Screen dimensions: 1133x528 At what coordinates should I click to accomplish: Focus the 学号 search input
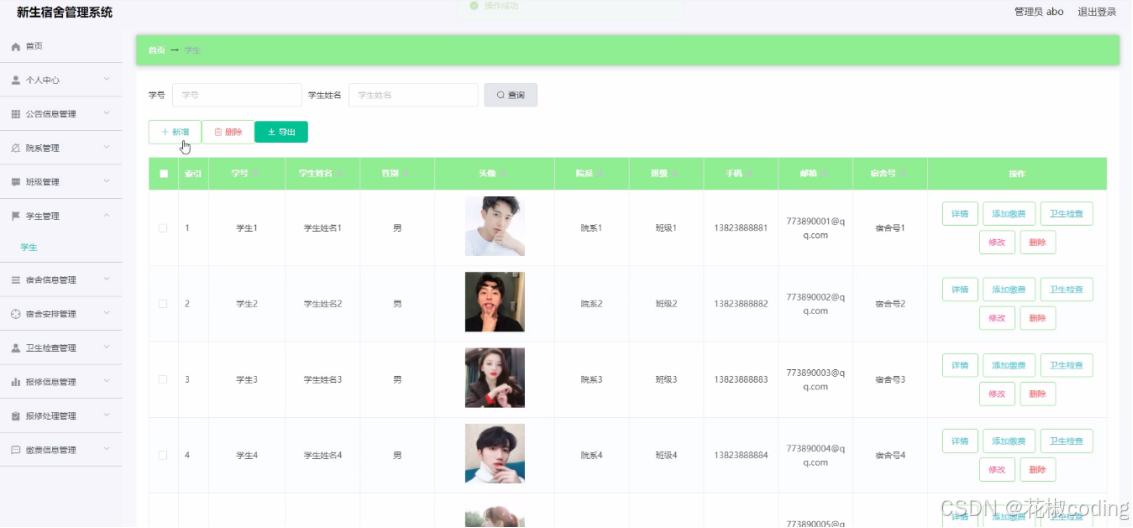click(x=237, y=95)
